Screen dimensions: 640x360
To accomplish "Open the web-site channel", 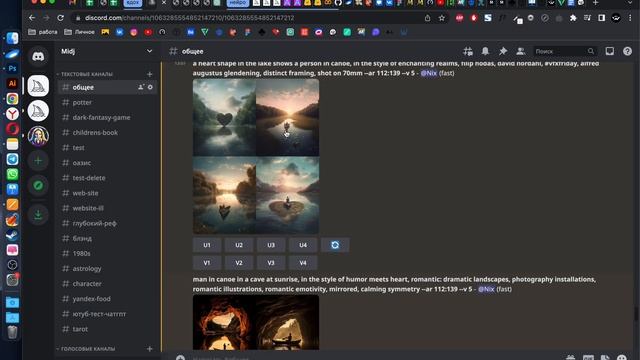I will [108, 193].
